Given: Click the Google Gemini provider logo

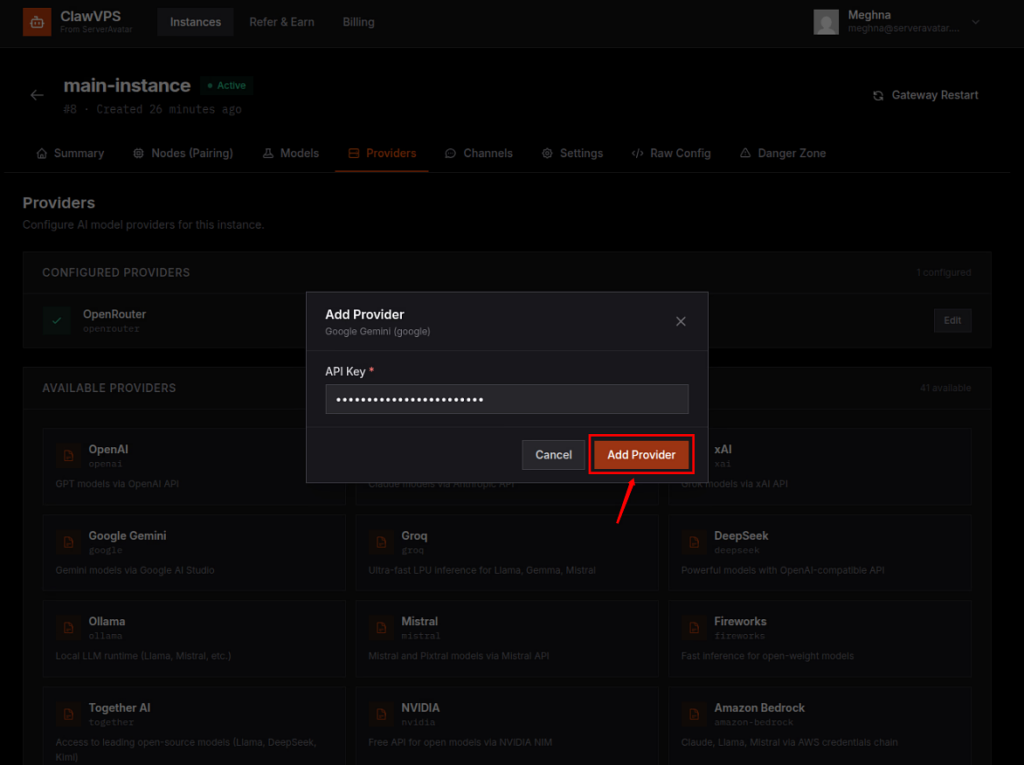Looking at the screenshot, I should 67,543.
